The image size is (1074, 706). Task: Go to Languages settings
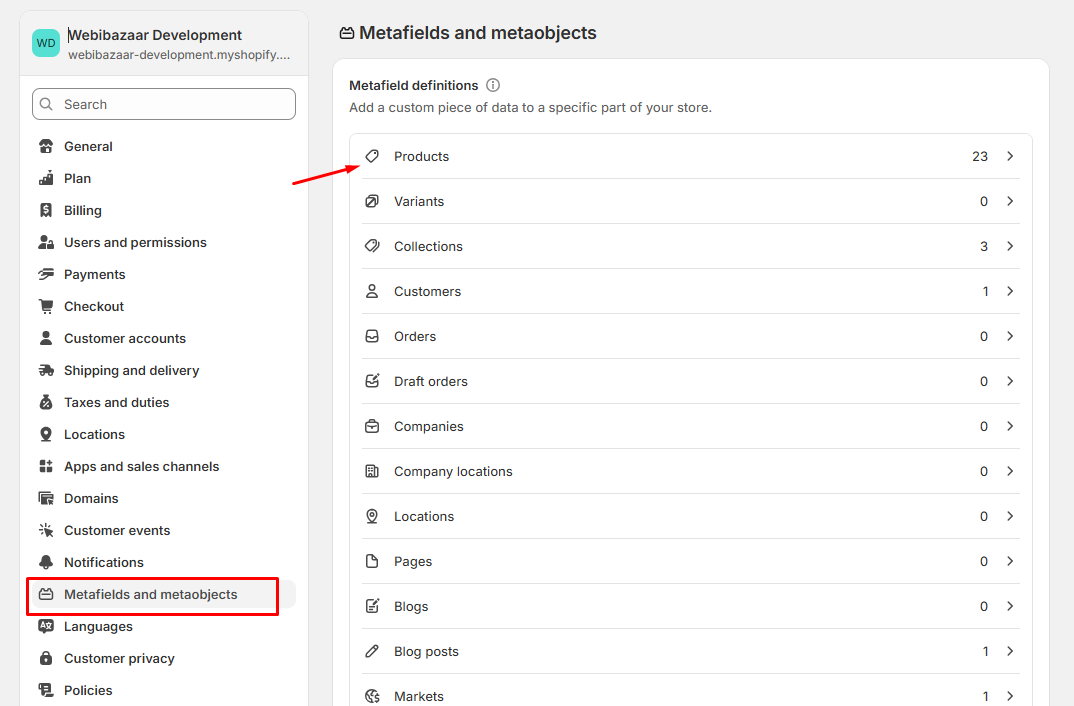(x=98, y=626)
